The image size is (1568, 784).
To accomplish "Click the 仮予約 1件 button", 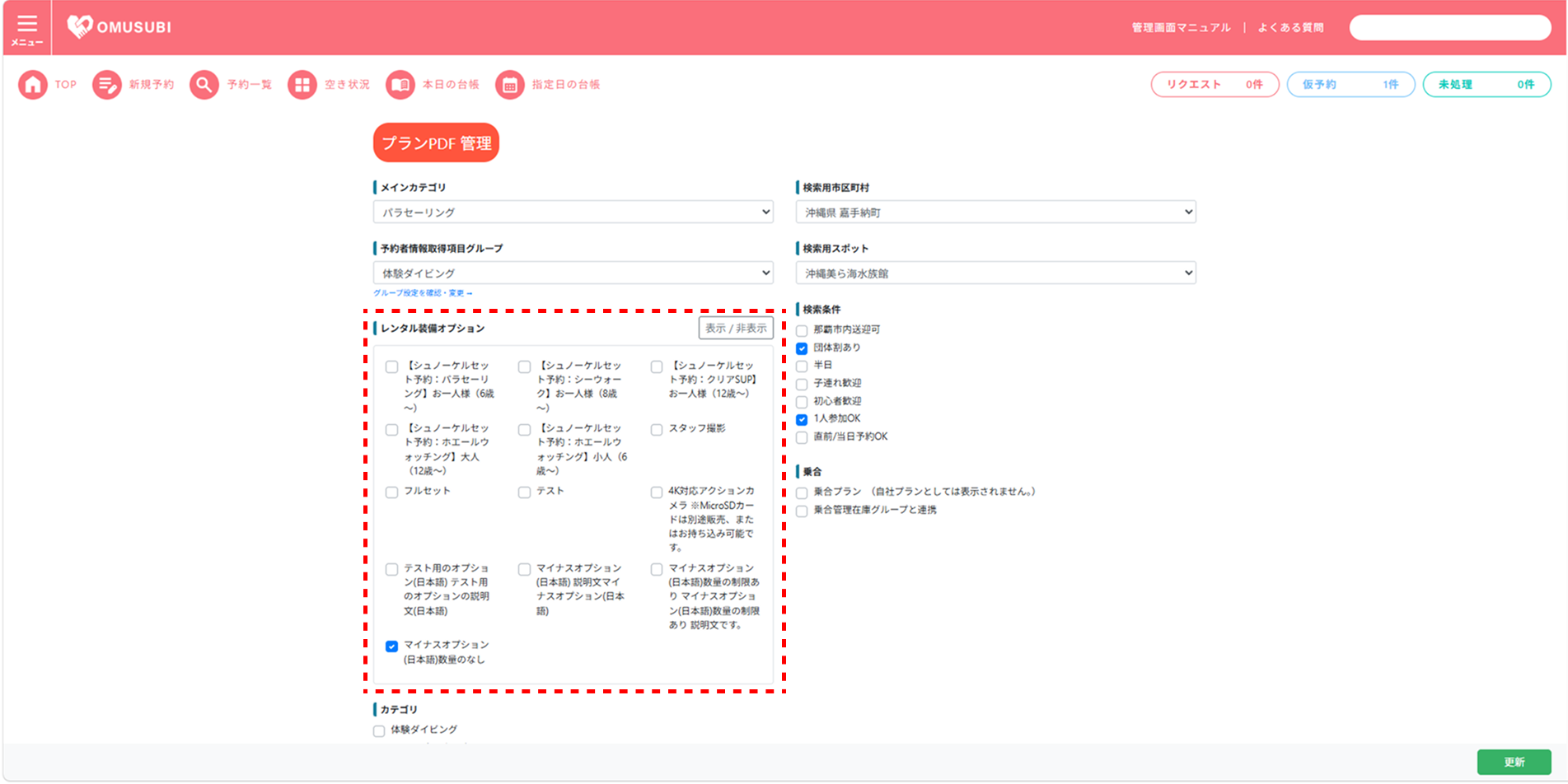I will (1350, 85).
